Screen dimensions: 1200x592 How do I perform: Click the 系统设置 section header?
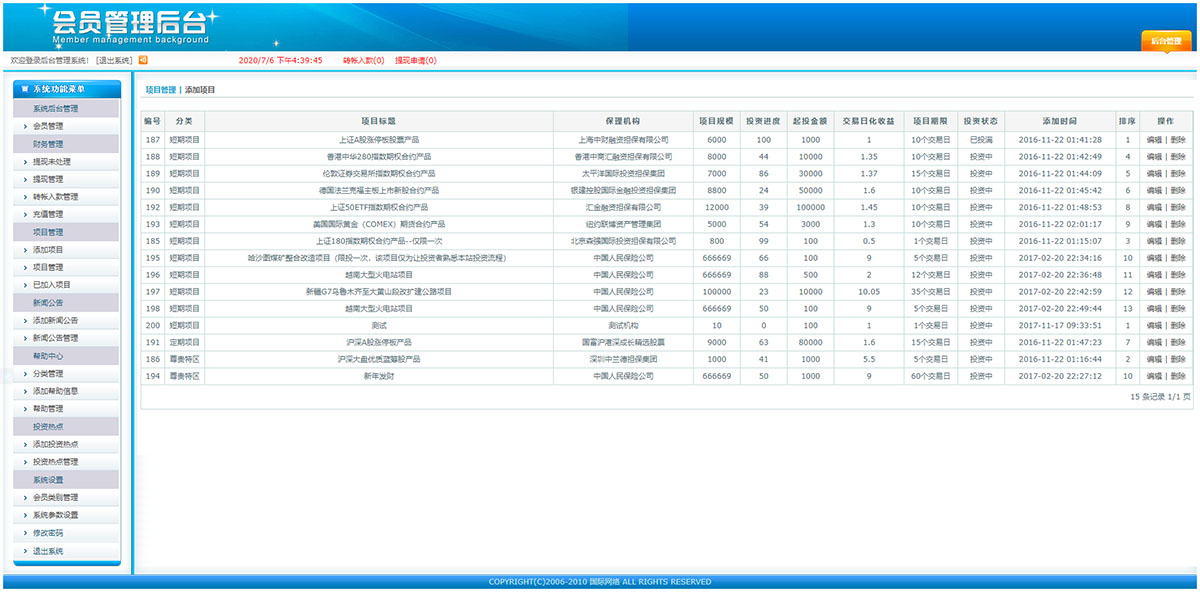[x=66, y=480]
